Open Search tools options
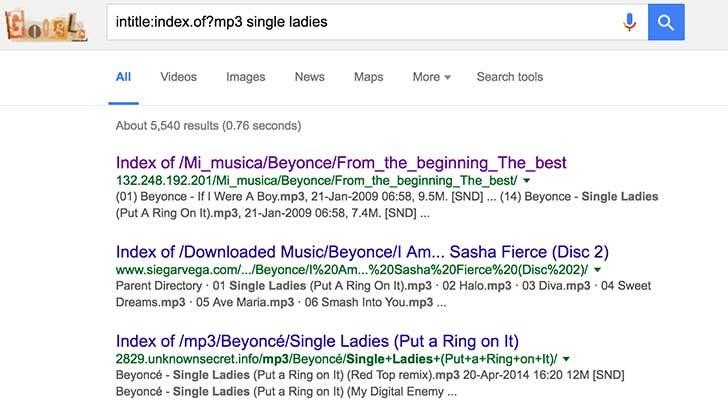 tap(510, 77)
